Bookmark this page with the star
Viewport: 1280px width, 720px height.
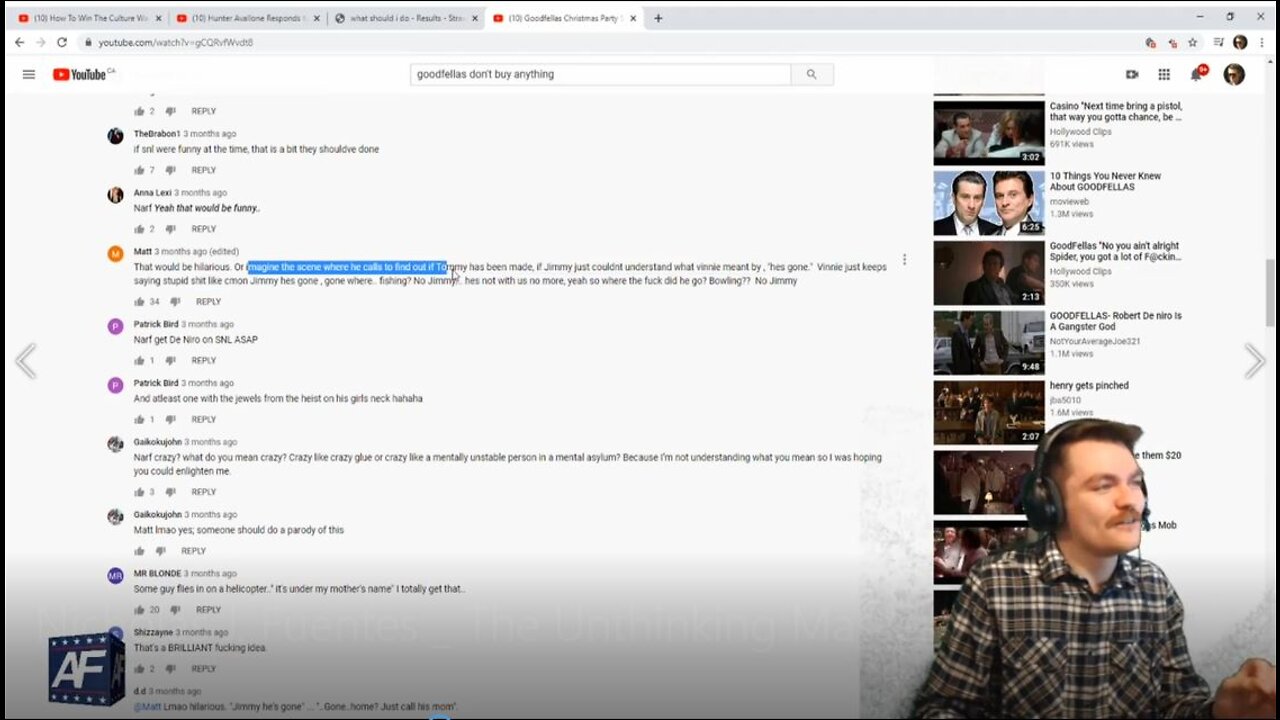1193,43
